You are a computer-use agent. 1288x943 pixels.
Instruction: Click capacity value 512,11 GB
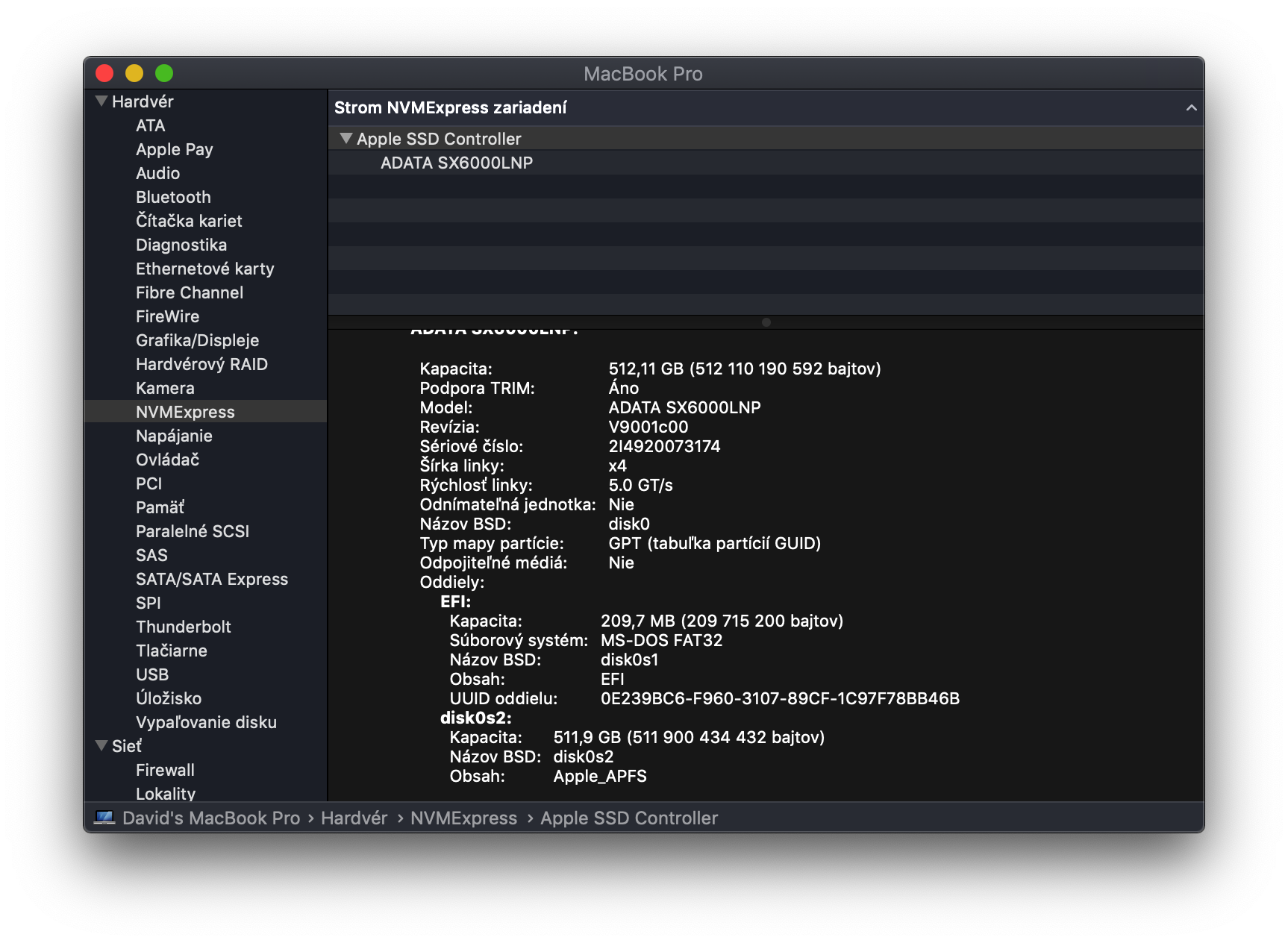coord(745,369)
